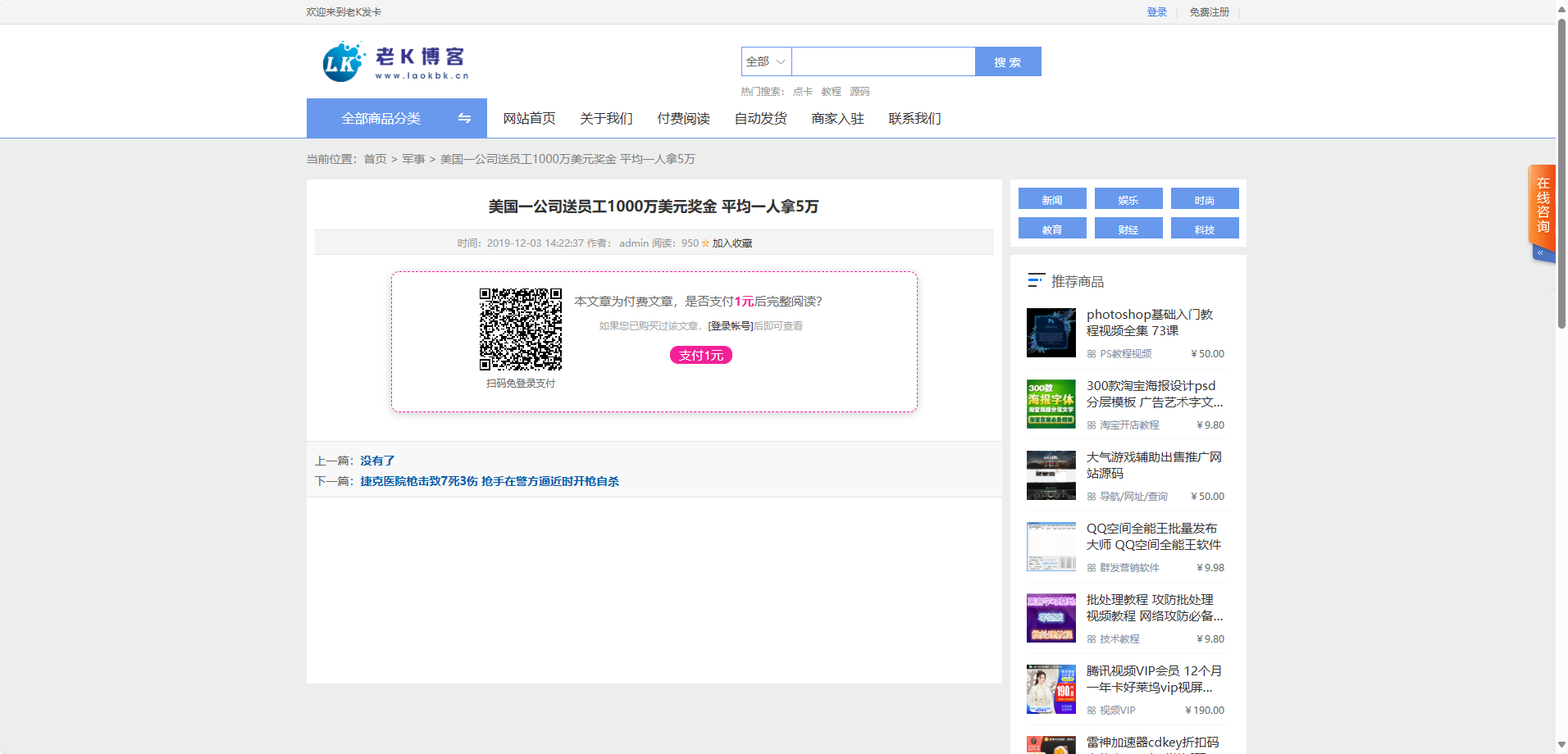
Task: Open QQ空间全能王 product thumbnail
Action: (x=1051, y=547)
